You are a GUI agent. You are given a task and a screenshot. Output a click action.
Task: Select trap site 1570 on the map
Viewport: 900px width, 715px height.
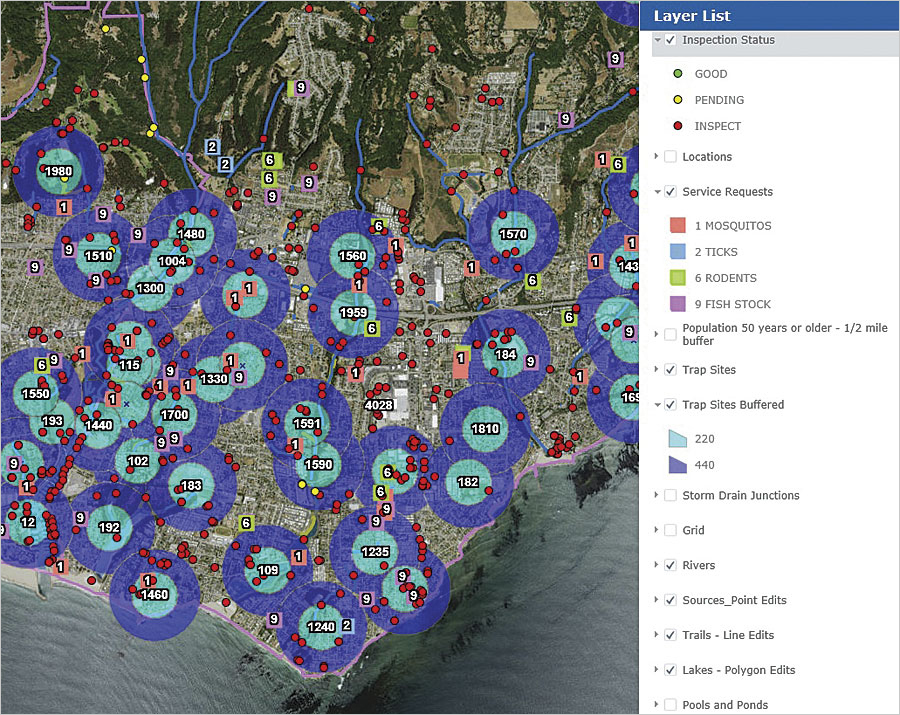(x=513, y=234)
